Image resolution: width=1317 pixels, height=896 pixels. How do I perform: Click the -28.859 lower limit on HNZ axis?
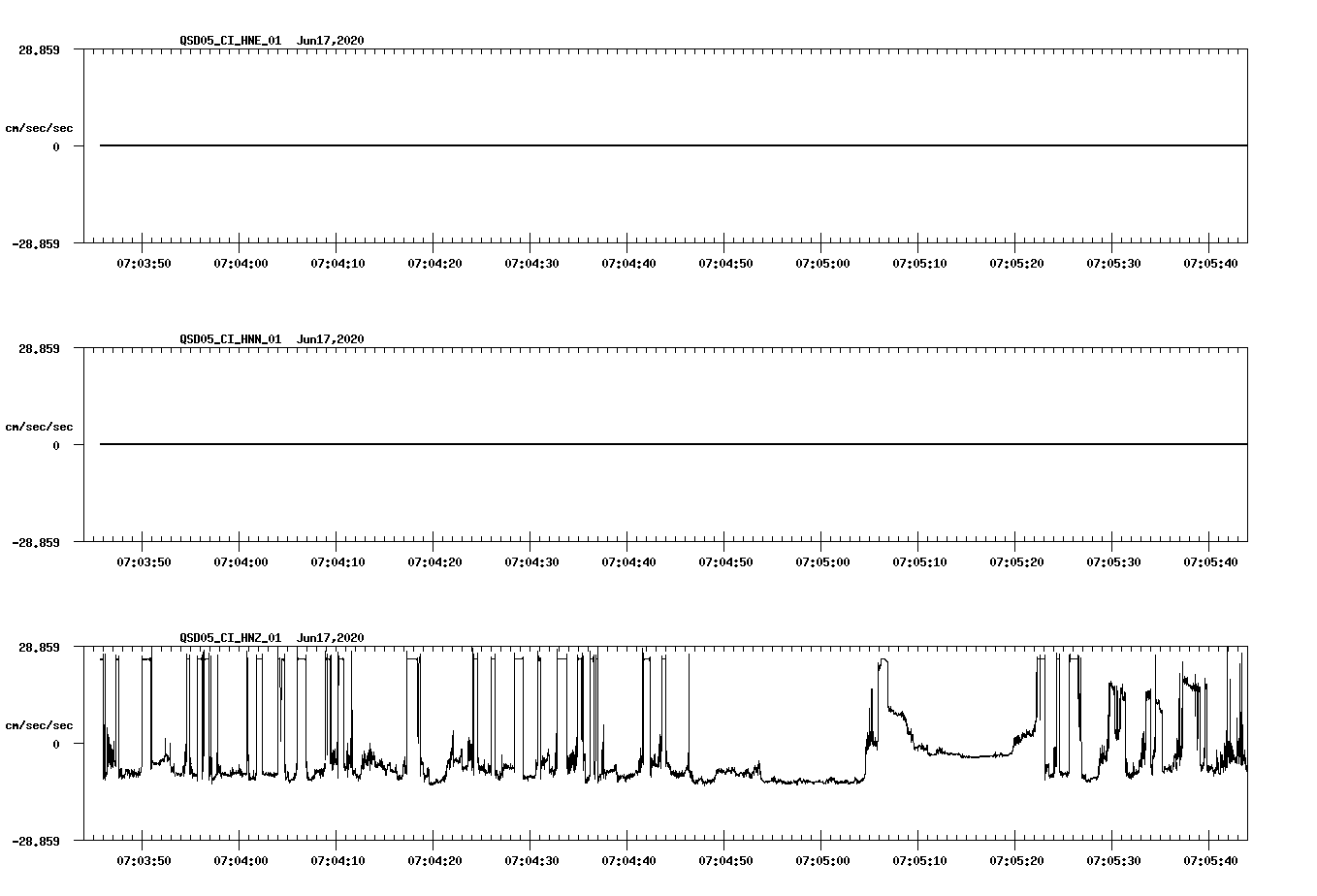tap(36, 841)
